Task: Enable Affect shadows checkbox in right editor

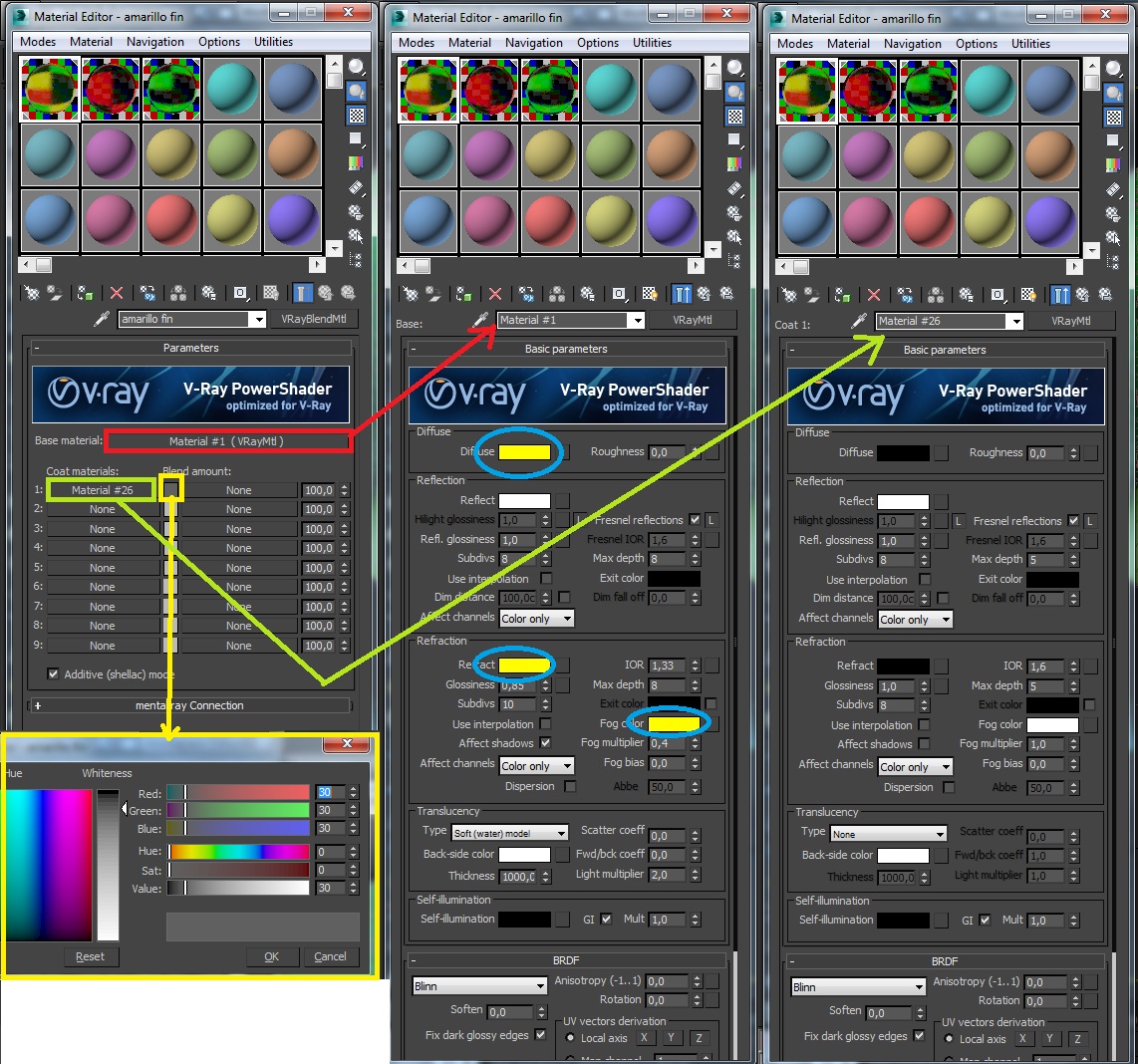Action: coord(924,743)
